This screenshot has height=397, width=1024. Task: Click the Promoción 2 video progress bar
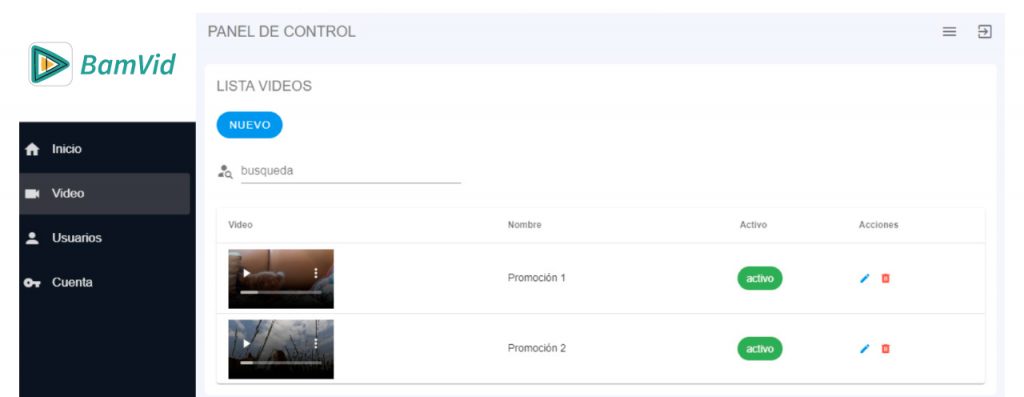coord(281,362)
